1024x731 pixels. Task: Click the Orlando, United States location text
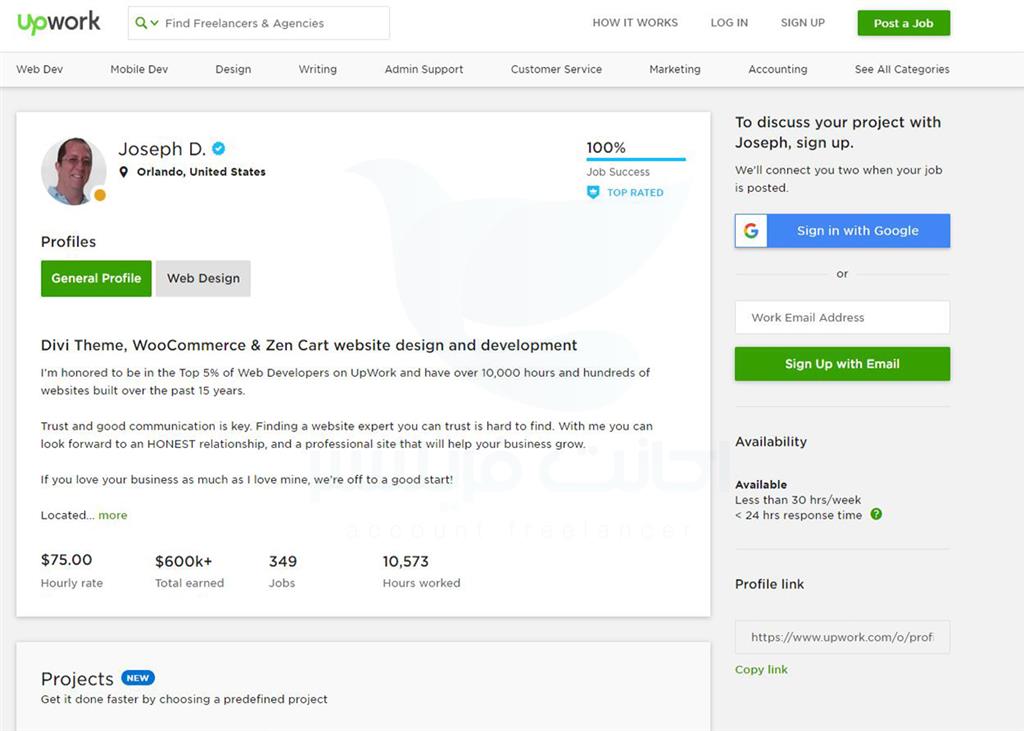click(x=201, y=172)
